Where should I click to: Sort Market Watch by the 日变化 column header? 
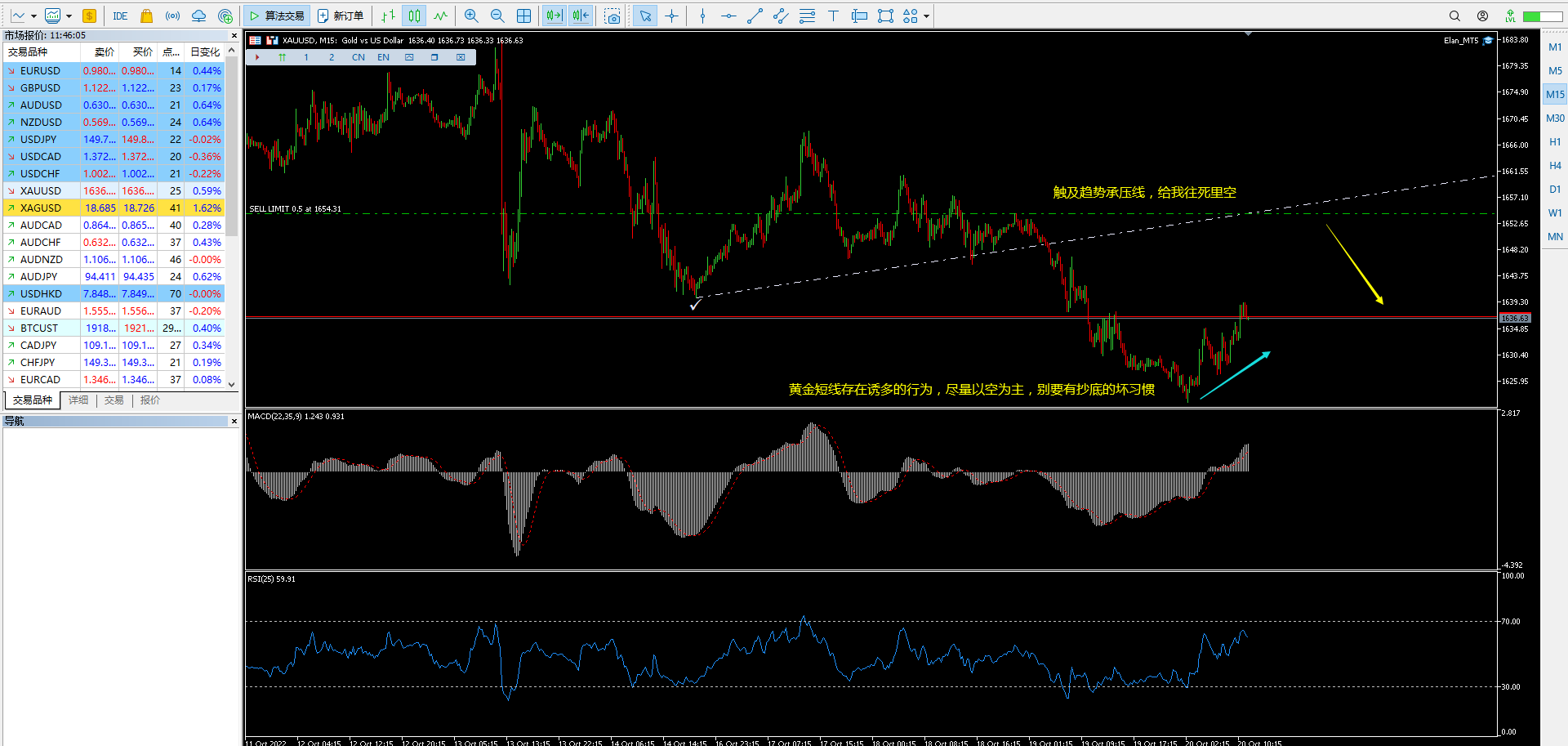(205, 52)
